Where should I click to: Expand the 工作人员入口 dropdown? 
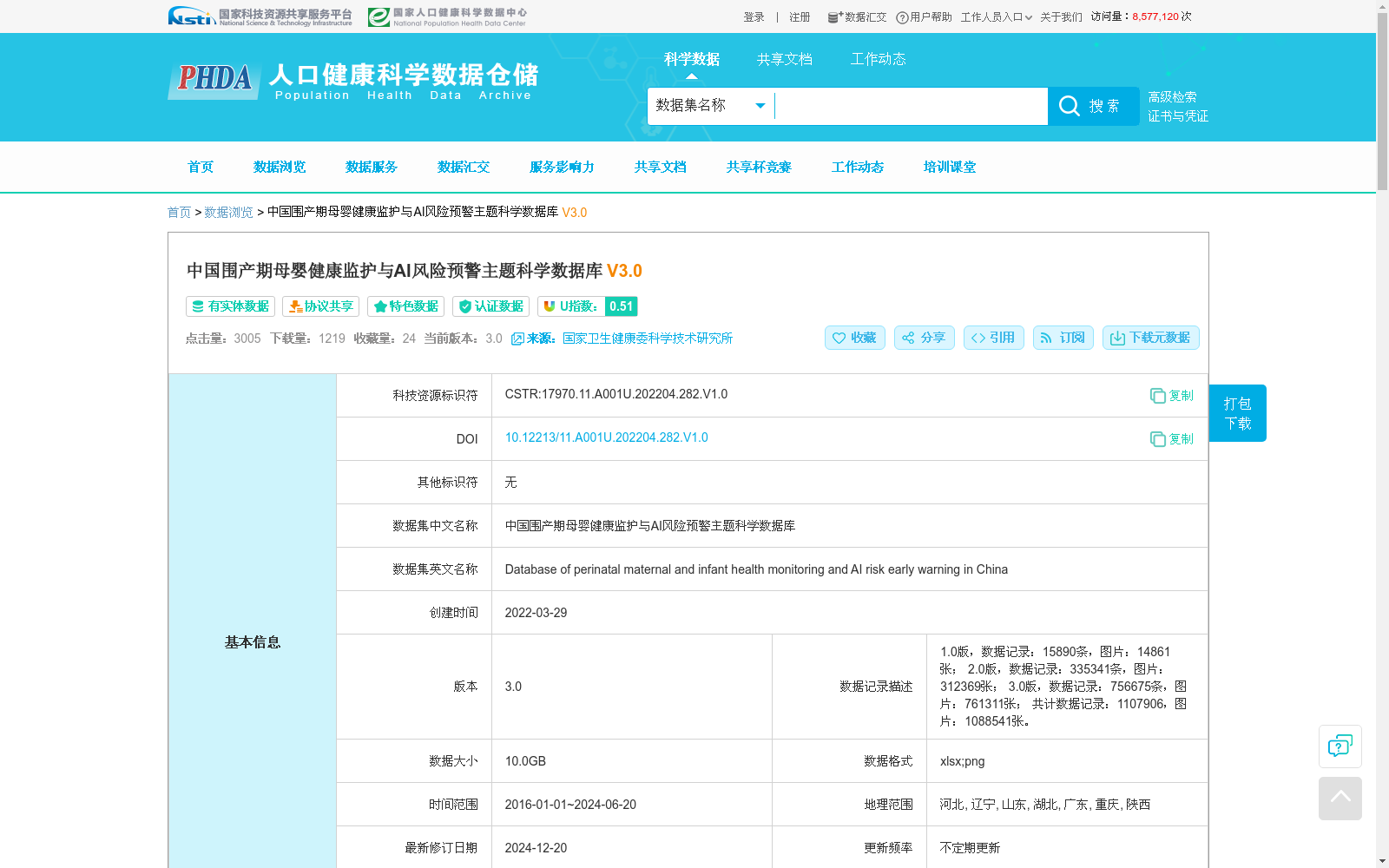996,17
